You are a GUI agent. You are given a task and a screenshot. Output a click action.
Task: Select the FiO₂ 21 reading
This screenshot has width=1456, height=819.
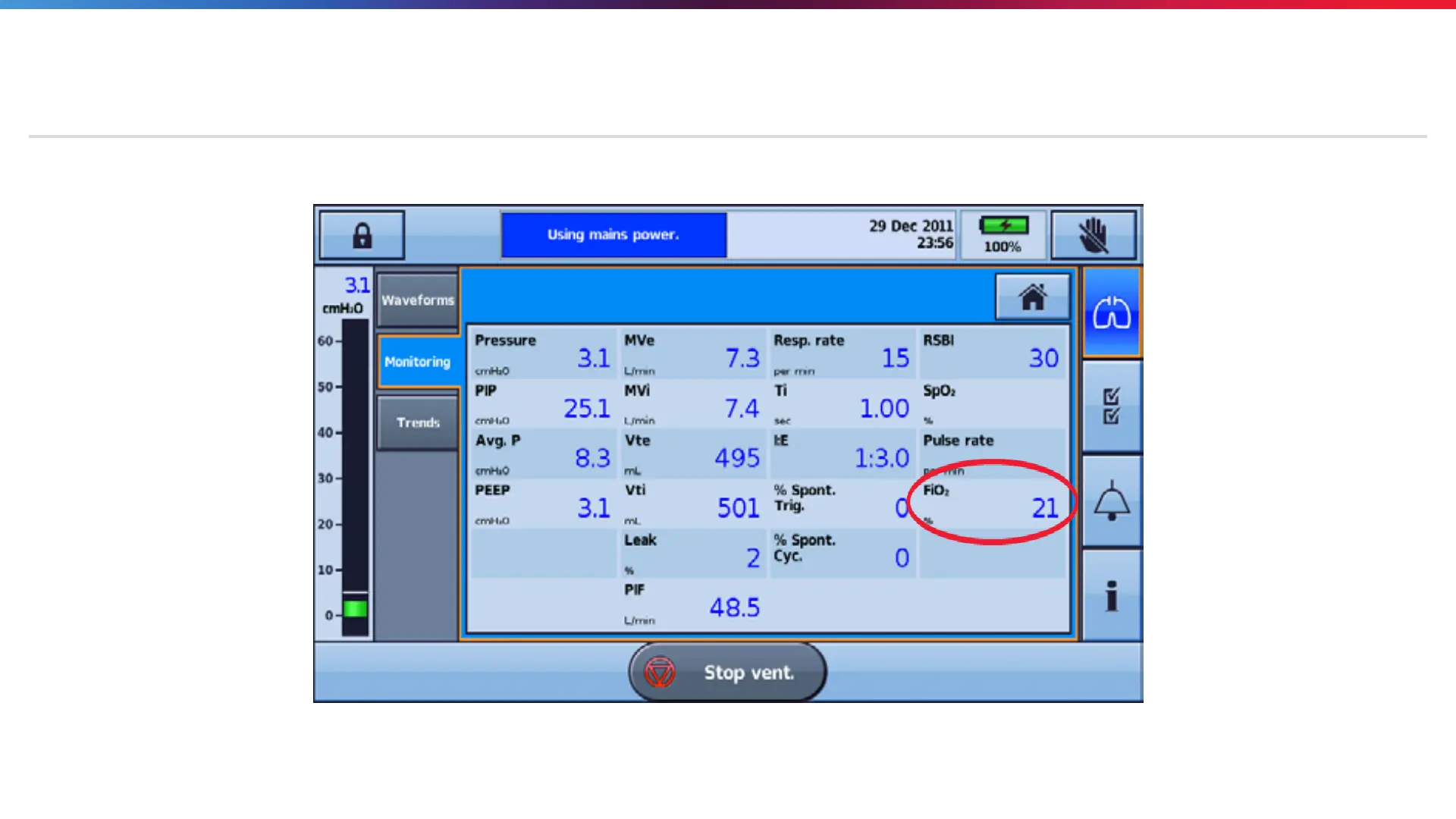992,504
